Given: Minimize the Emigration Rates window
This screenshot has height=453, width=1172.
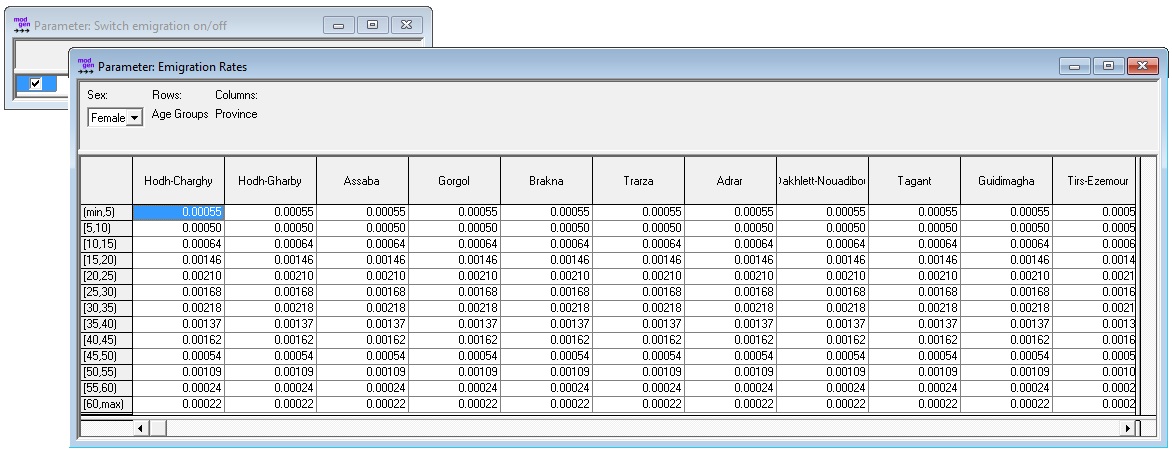Looking at the screenshot, I should (x=1079, y=66).
